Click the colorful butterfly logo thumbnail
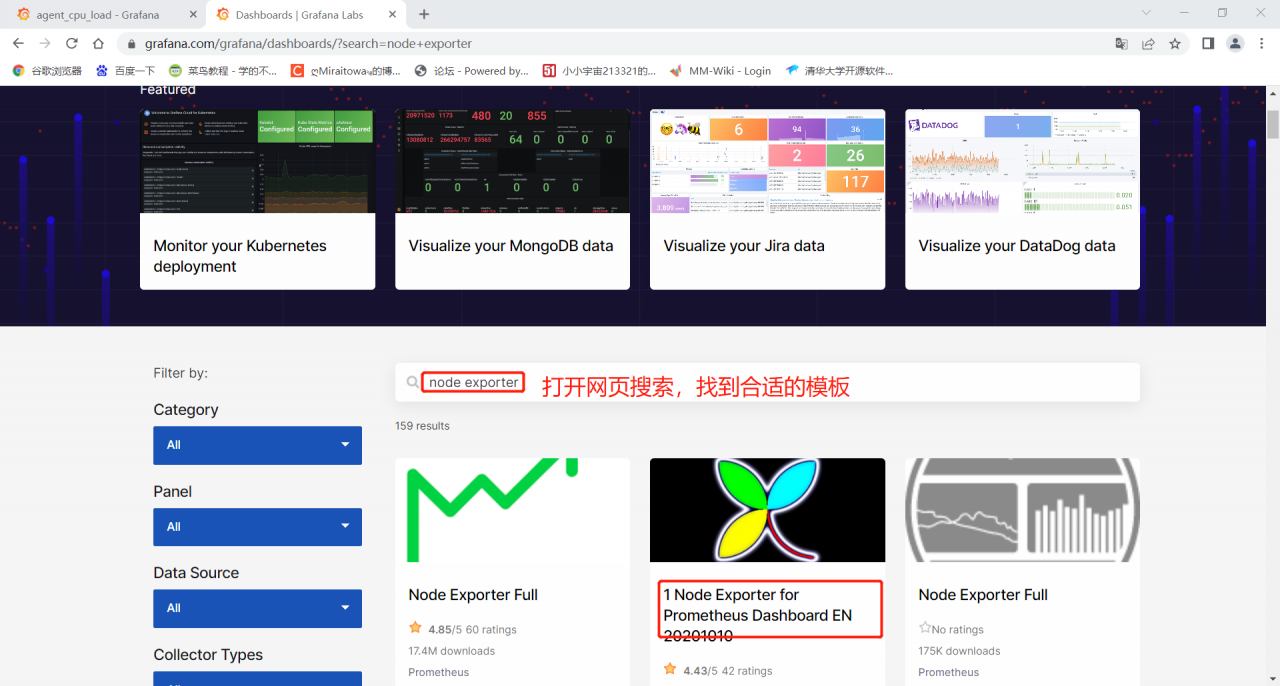Image resolution: width=1280 pixels, height=686 pixels. tap(767, 510)
